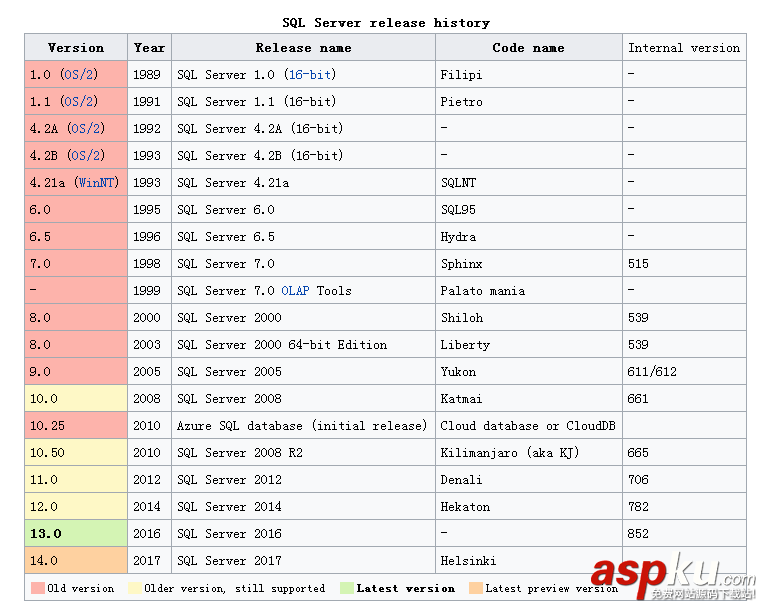Click release name SQL Server 2008 R2
Screen dimensions: 761x606
240,453
